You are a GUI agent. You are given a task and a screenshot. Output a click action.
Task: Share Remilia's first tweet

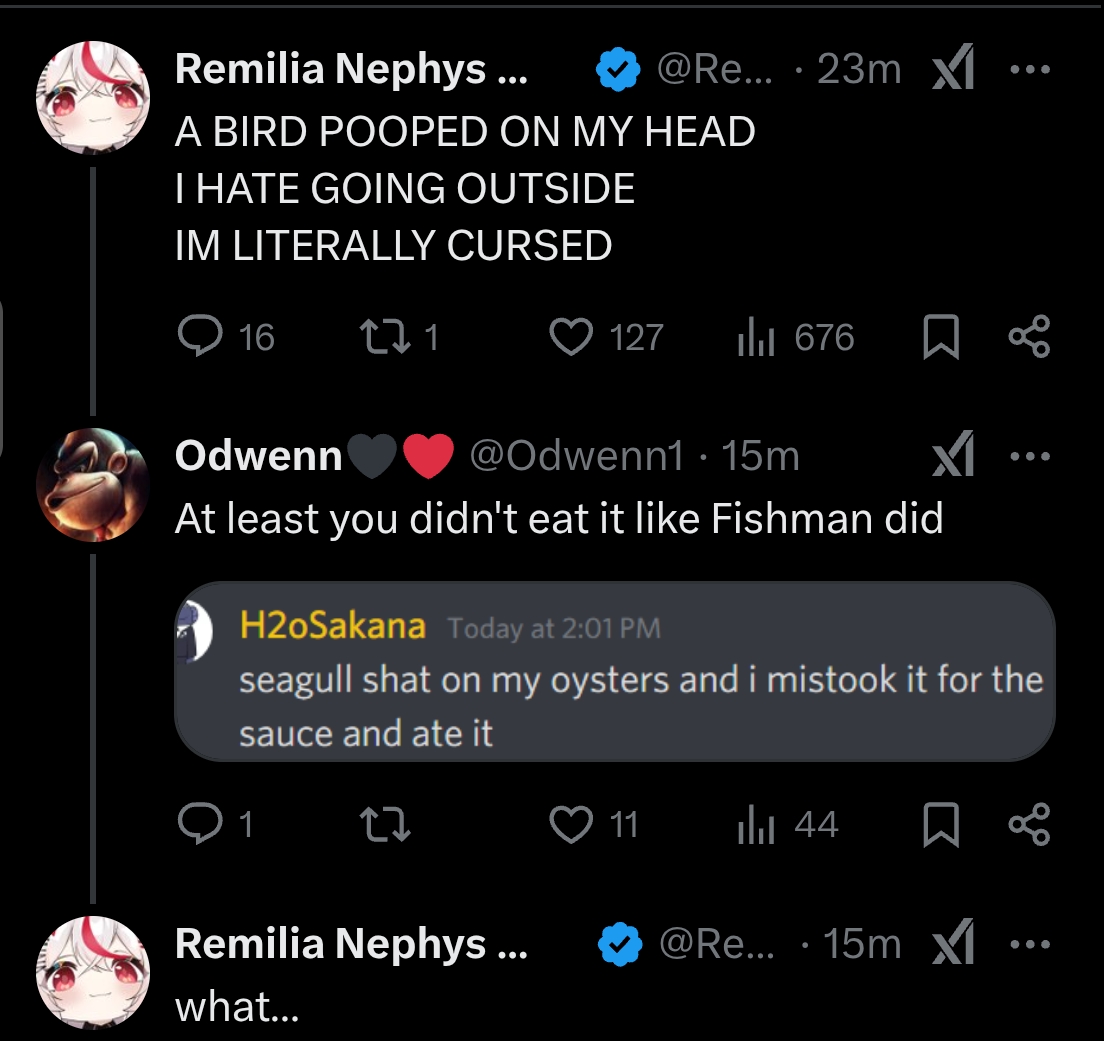(1029, 337)
